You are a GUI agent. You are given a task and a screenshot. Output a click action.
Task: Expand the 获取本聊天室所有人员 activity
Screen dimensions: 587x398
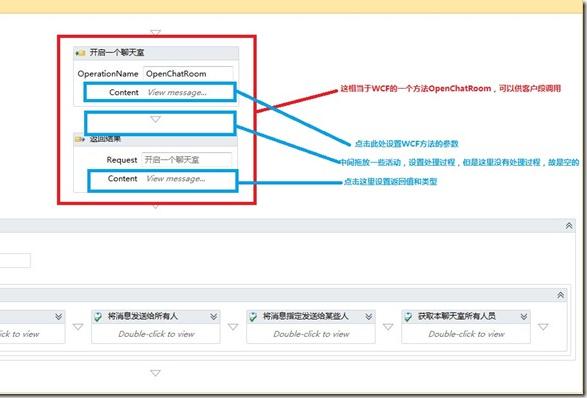point(524,317)
